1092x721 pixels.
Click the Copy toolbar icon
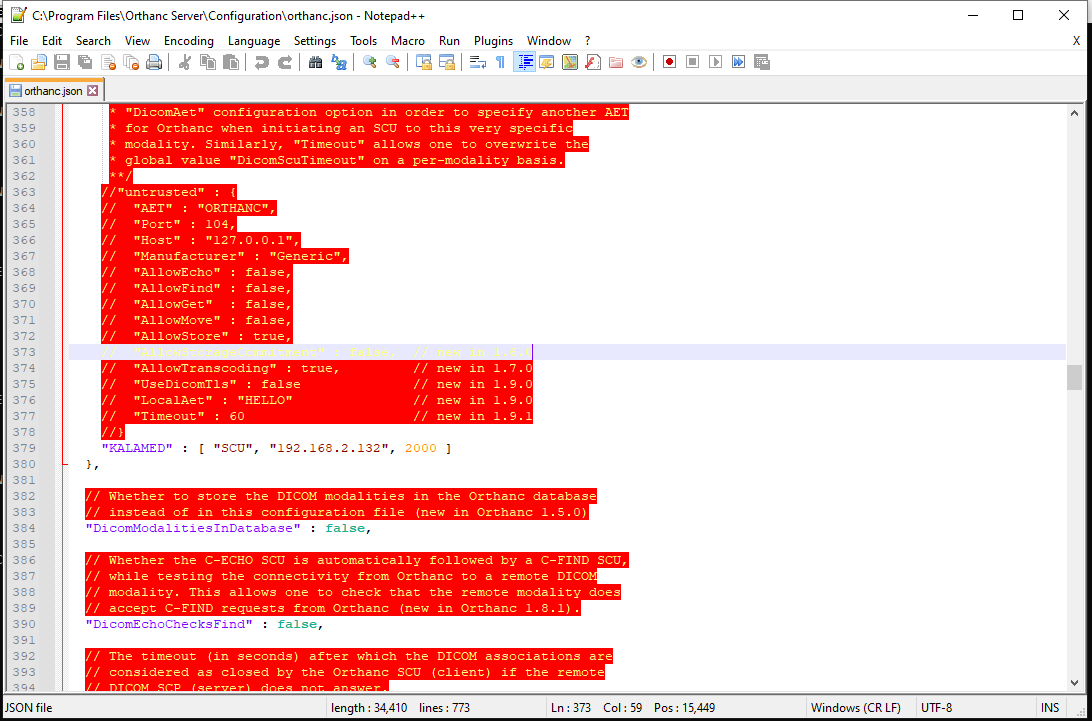208,62
